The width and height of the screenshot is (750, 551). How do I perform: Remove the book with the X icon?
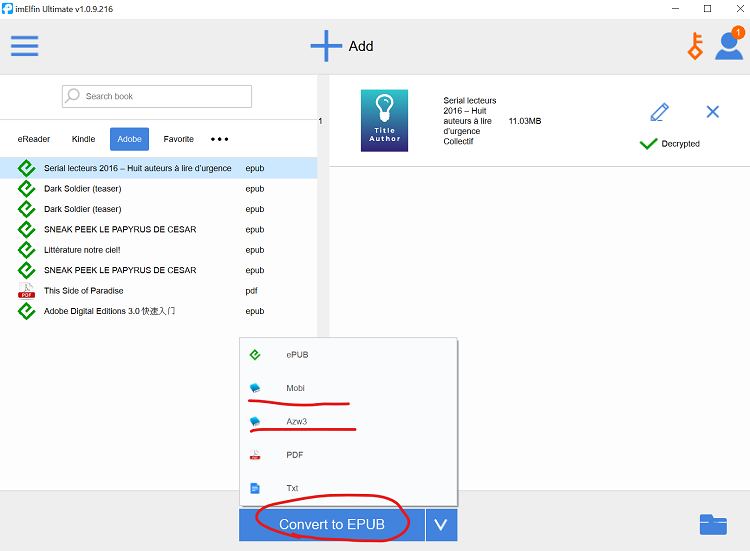click(713, 111)
